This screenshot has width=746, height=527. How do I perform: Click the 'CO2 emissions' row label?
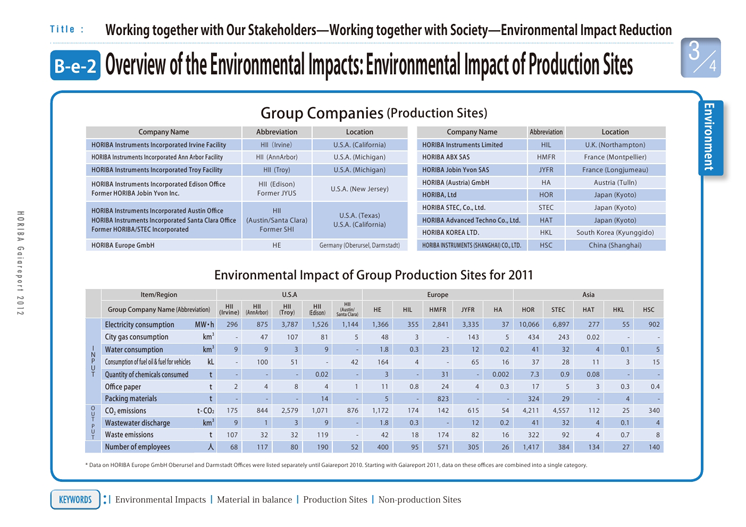tap(126, 411)
